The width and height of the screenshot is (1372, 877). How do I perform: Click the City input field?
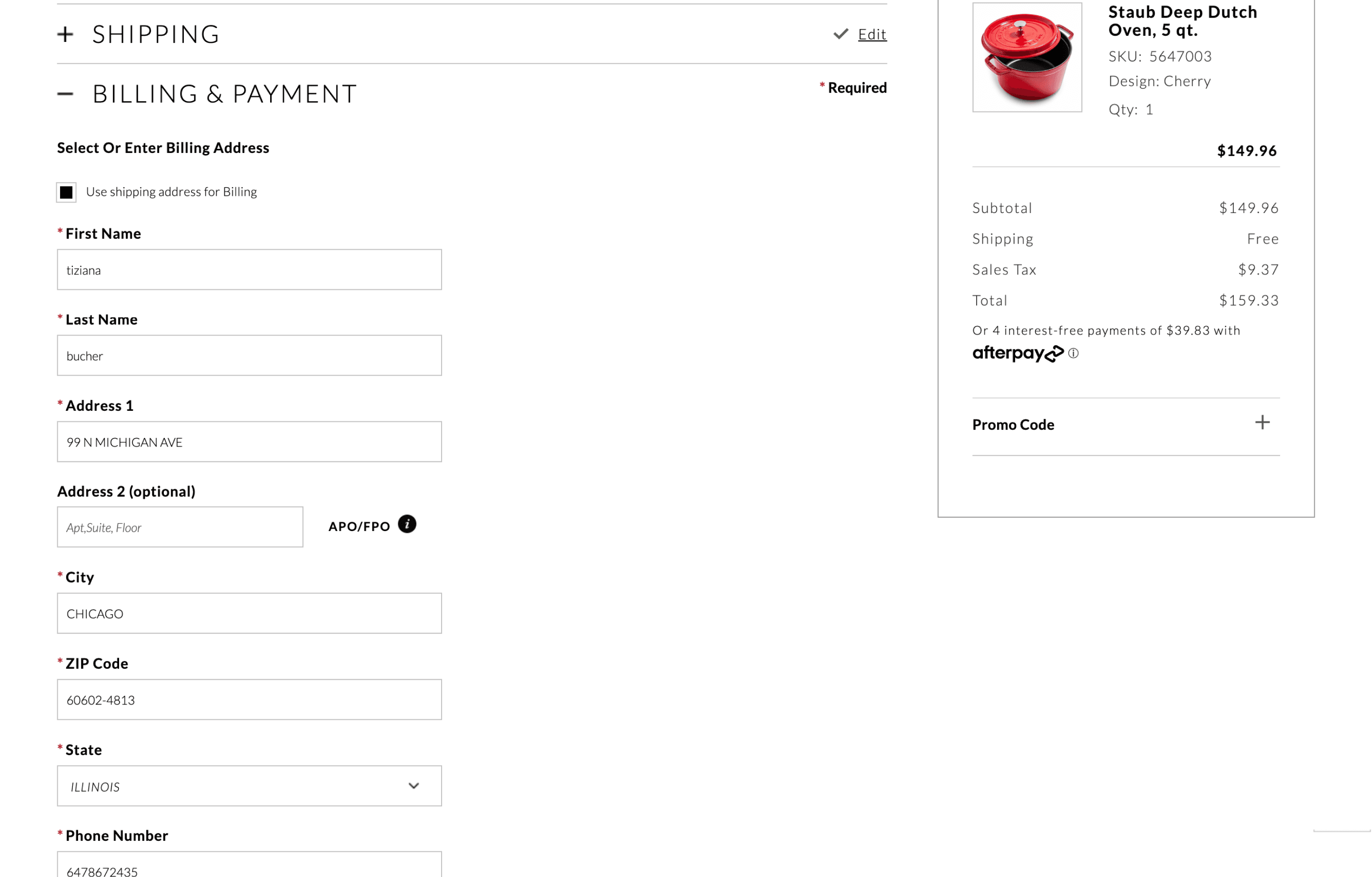[x=249, y=613]
